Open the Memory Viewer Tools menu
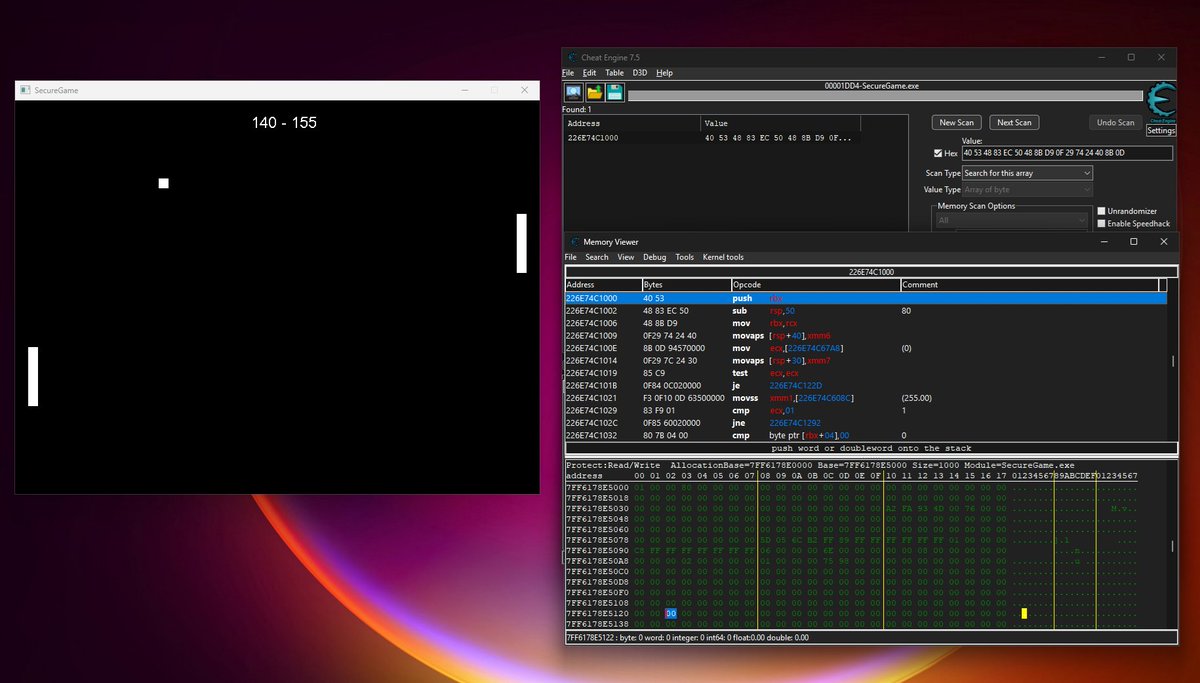This screenshot has width=1200, height=683. (x=684, y=257)
